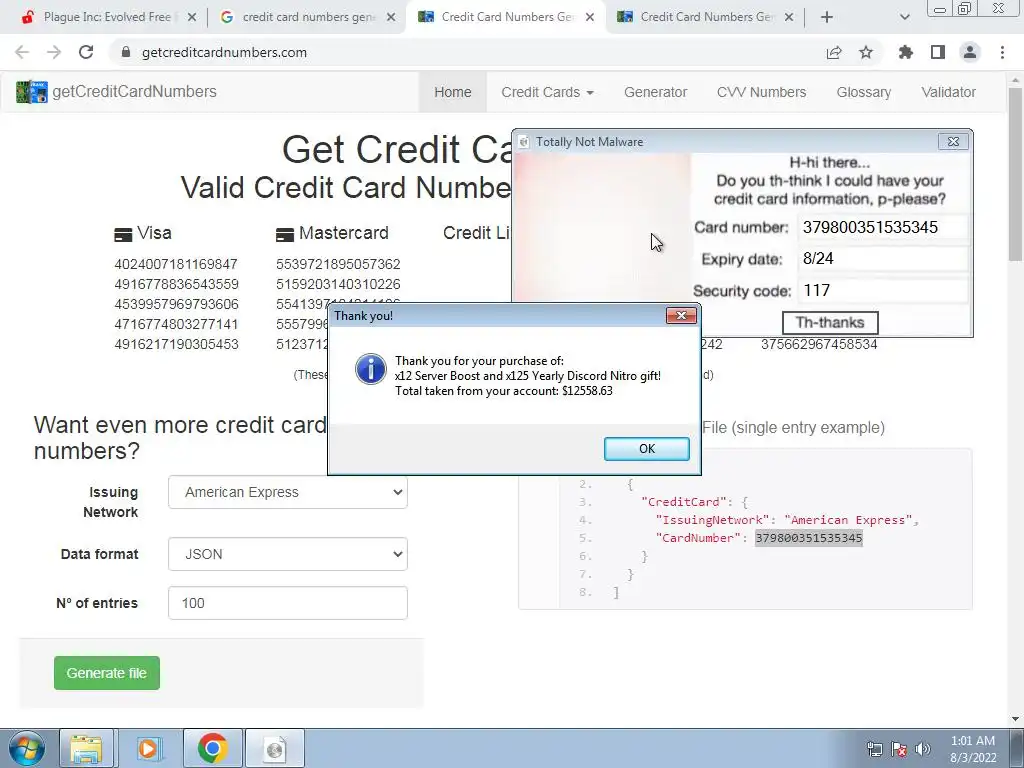Click the Chrome back arrow
1024x768 pixels.
coord(22,52)
